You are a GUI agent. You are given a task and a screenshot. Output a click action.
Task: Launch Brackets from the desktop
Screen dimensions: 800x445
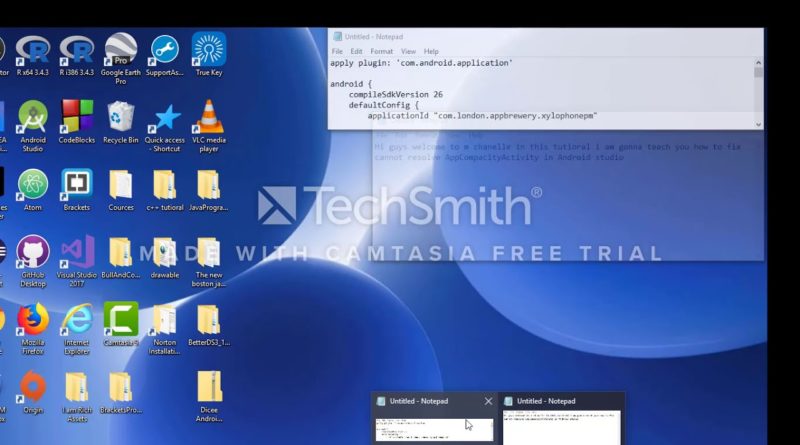point(77,190)
